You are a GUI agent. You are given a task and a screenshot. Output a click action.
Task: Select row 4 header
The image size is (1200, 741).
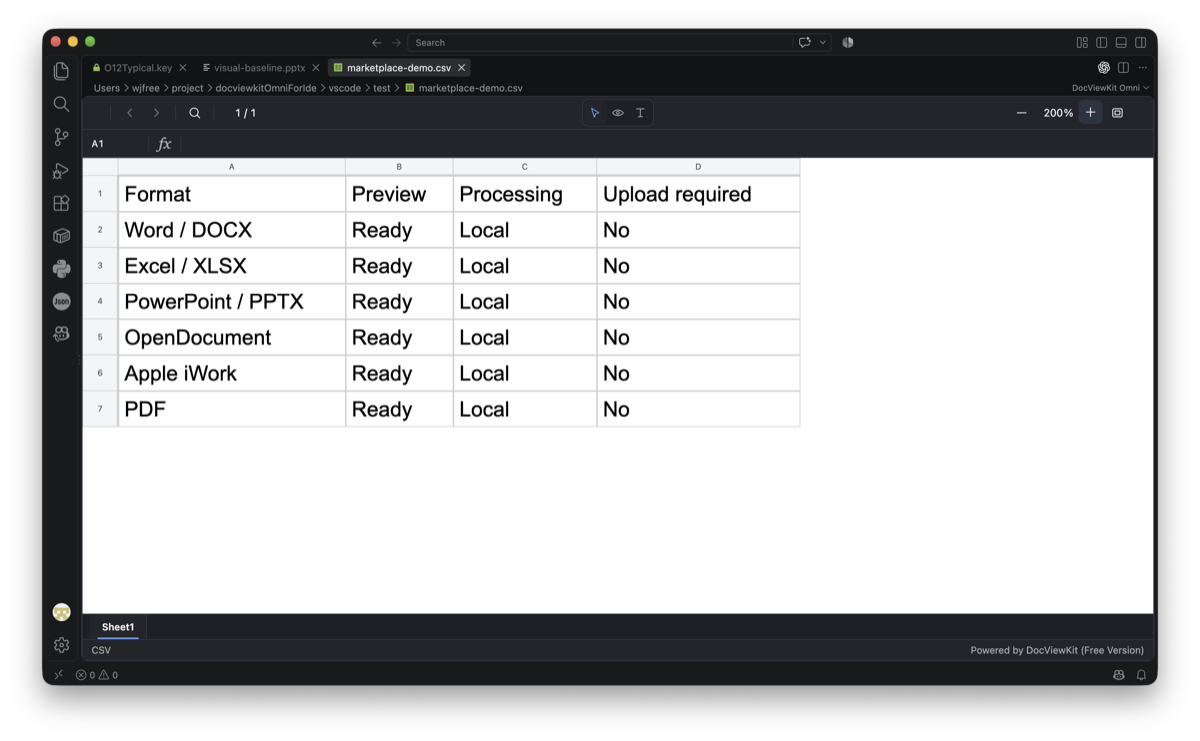pyautogui.click(x=100, y=302)
